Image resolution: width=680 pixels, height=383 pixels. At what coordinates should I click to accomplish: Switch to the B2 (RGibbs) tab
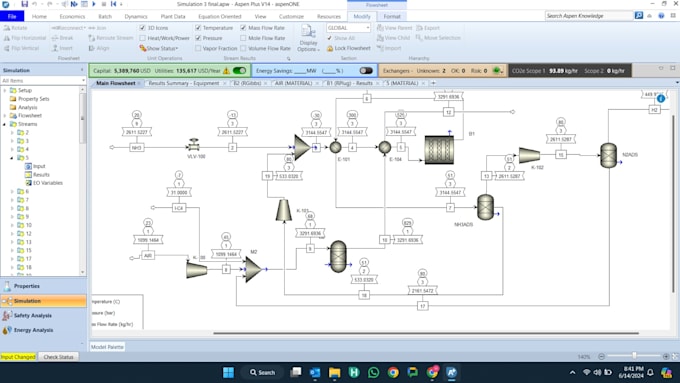[247, 83]
